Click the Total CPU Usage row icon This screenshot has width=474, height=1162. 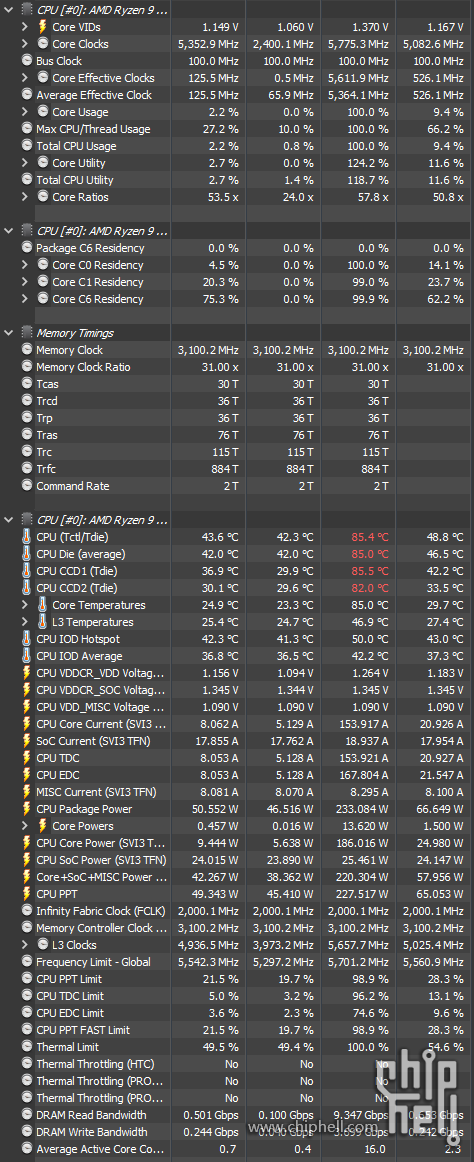27,146
